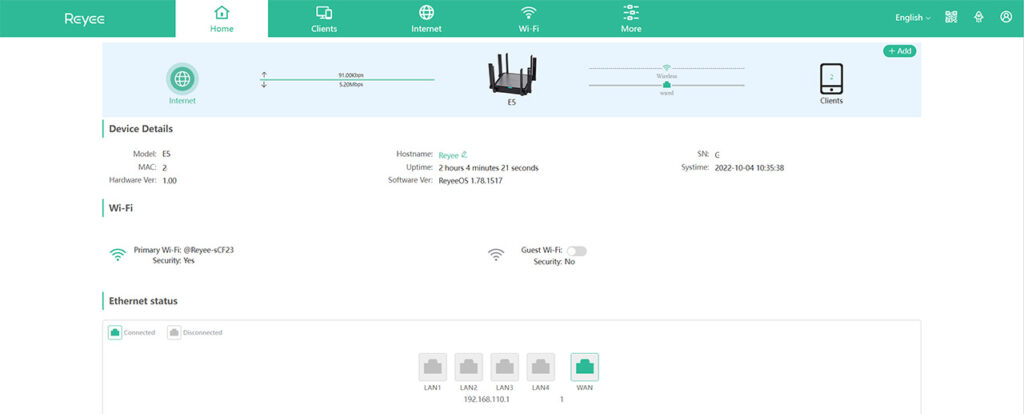
Task: Click the LAN2 port icon
Action: (x=468, y=367)
